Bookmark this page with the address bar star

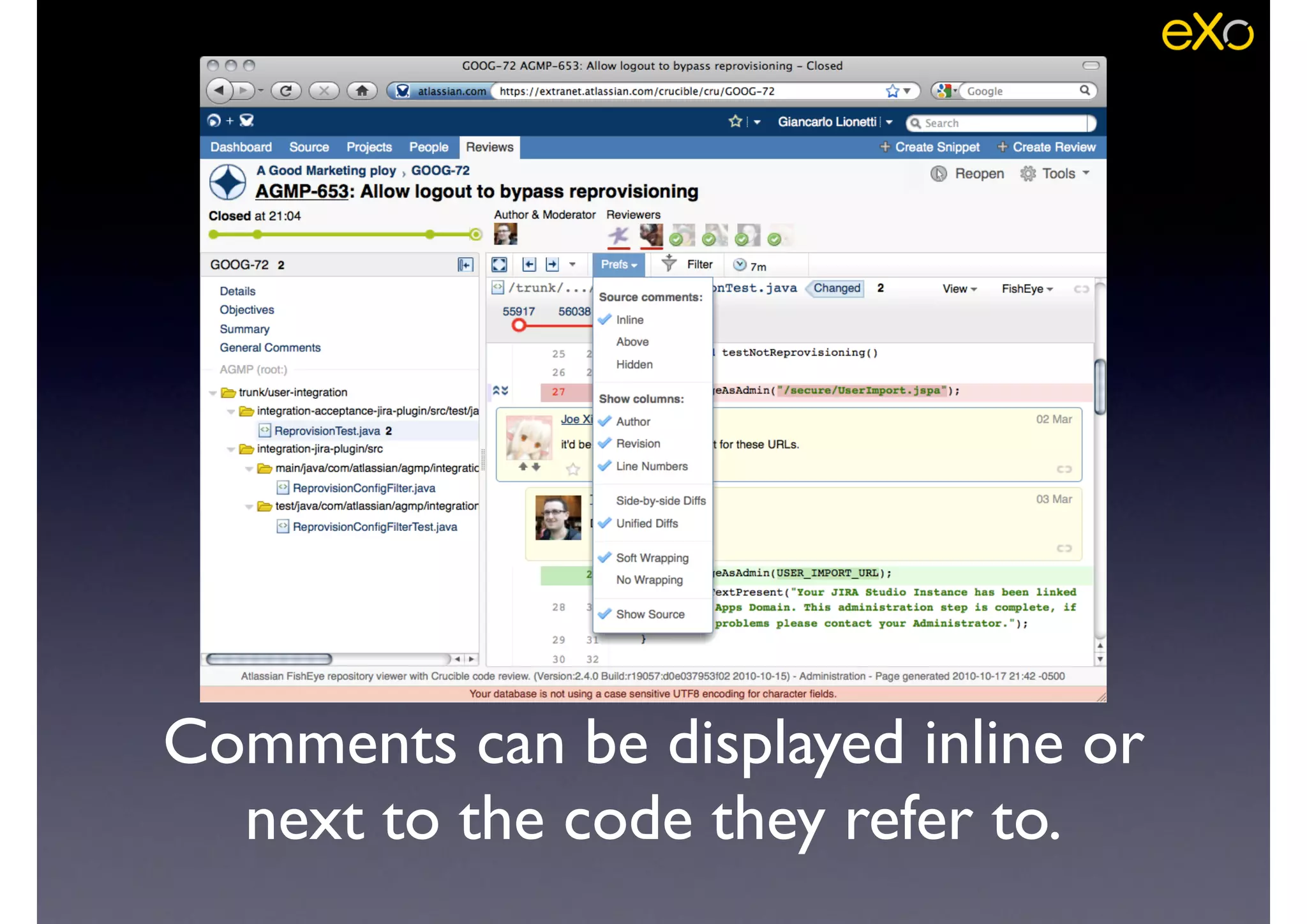(x=892, y=91)
